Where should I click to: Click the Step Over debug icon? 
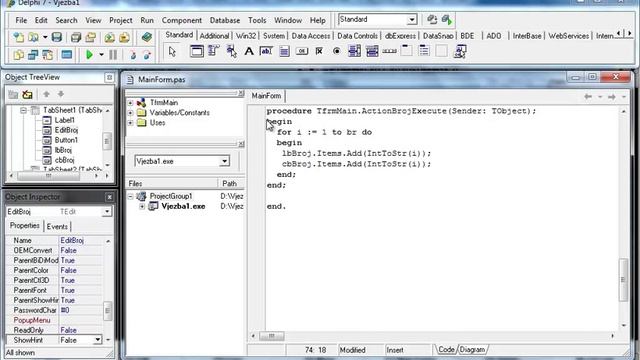[147, 55]
